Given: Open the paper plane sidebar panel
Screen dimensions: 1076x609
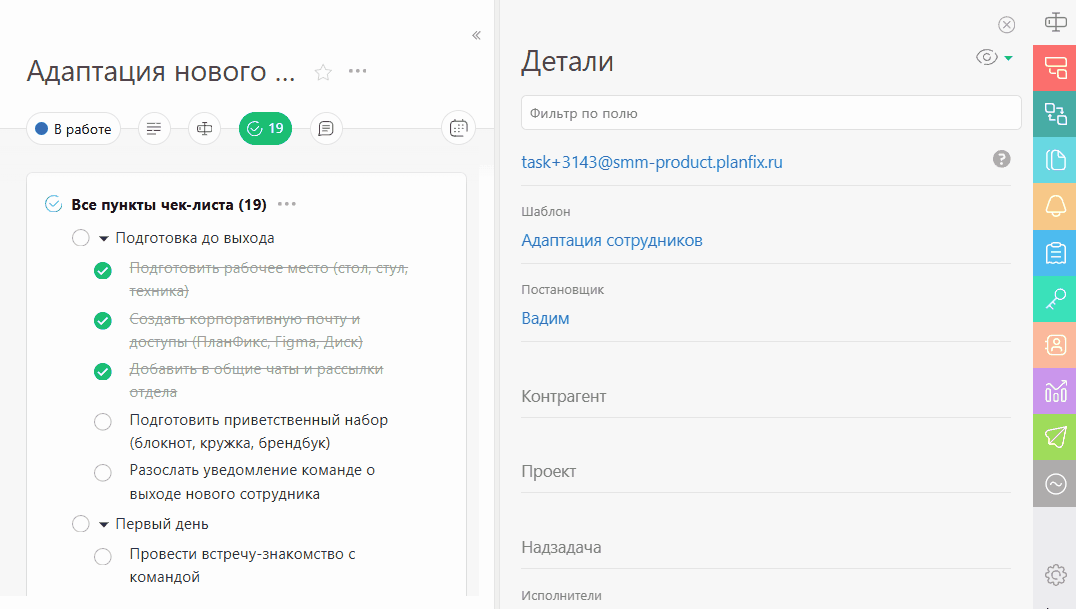Looking at the screenshot, I should click(1055, 437).
